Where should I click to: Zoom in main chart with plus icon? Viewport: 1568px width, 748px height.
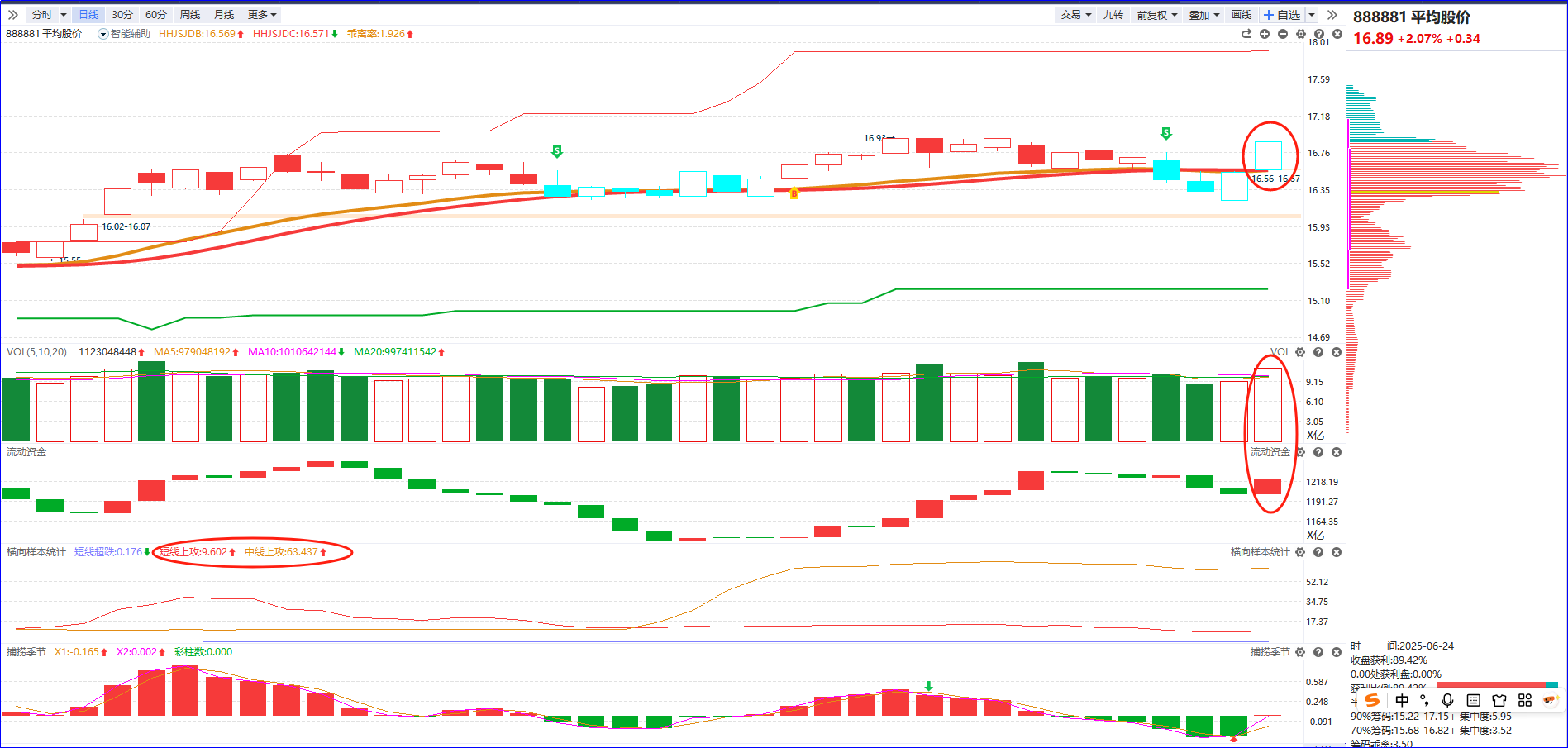click(x=1265, y=34)
